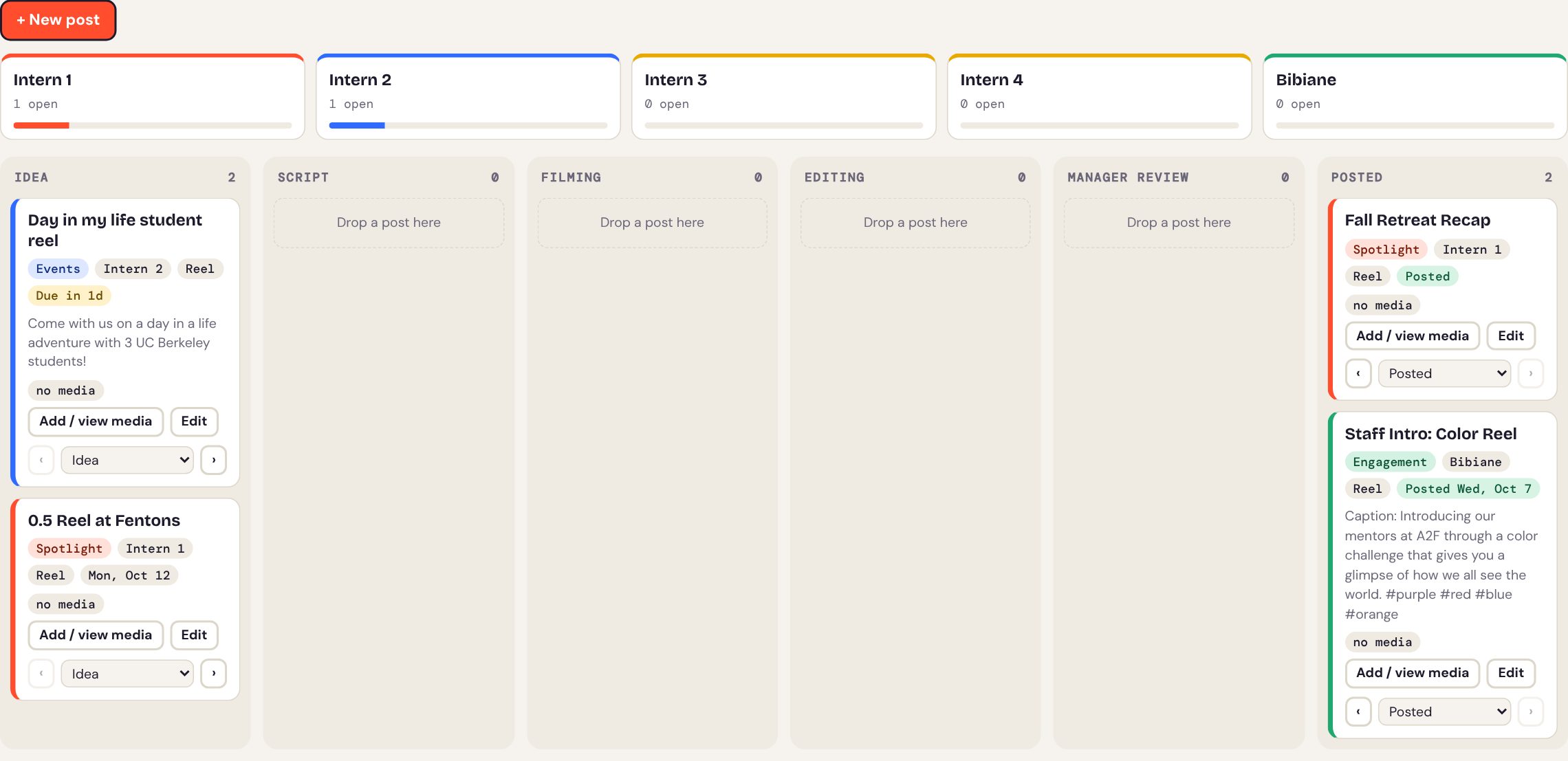The height and width of the screenshot is (761, 1568).
Task: Move 'Day in my life' card forward one stage
Action: tap(214, 460)
